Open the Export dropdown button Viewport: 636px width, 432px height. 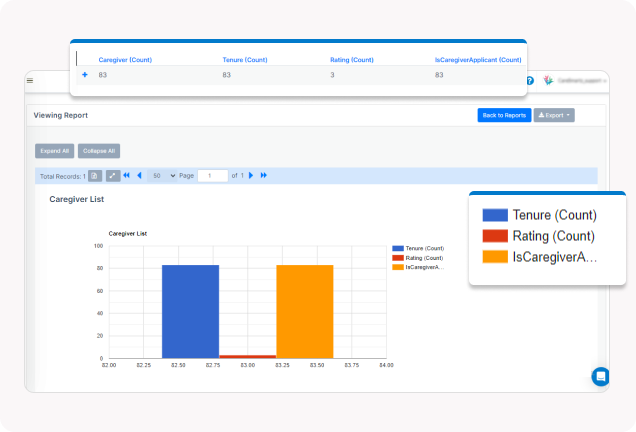click(554, 115)
